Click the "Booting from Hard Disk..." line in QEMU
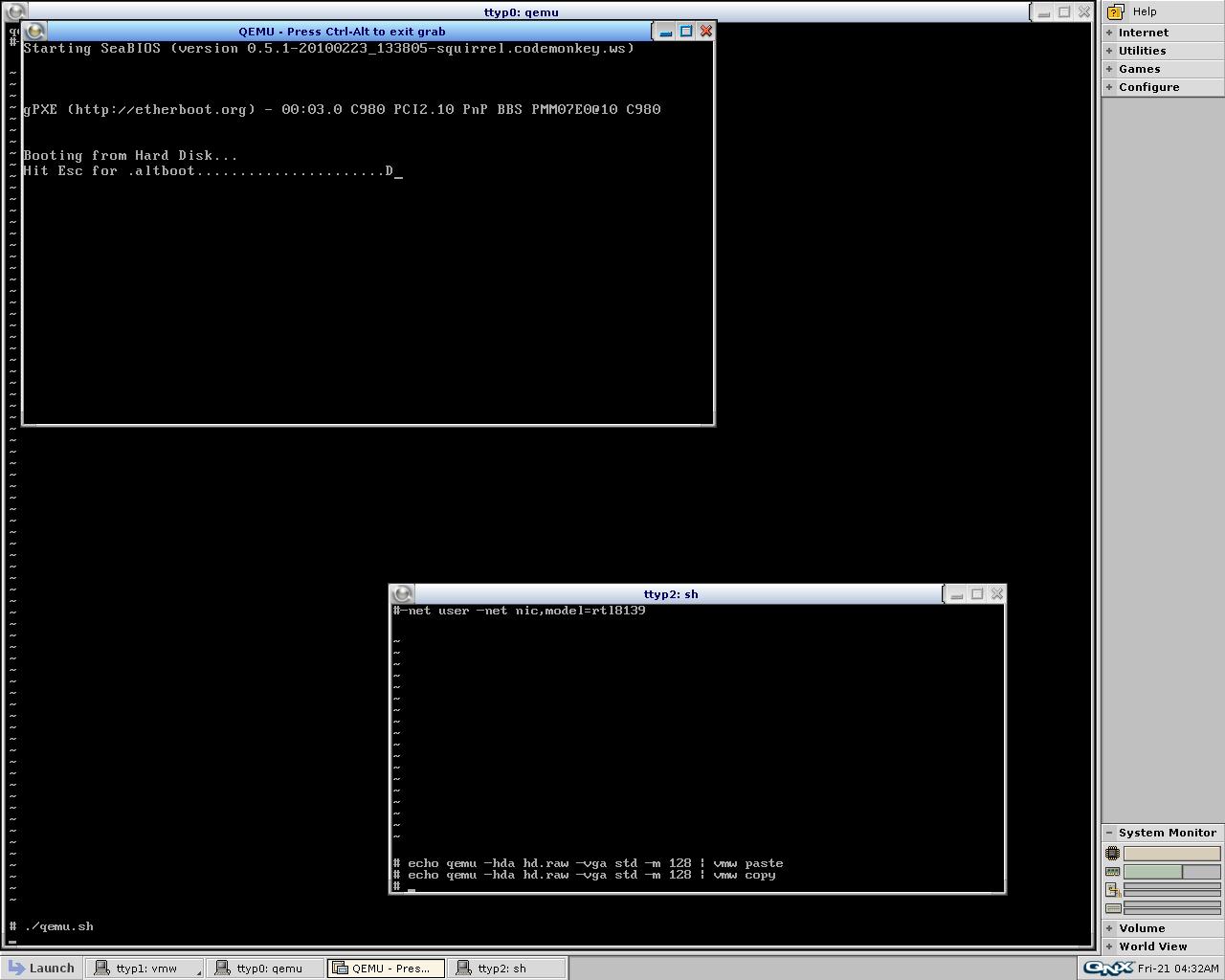Viewport: 1225px width, 980px height. click(130, 155)
